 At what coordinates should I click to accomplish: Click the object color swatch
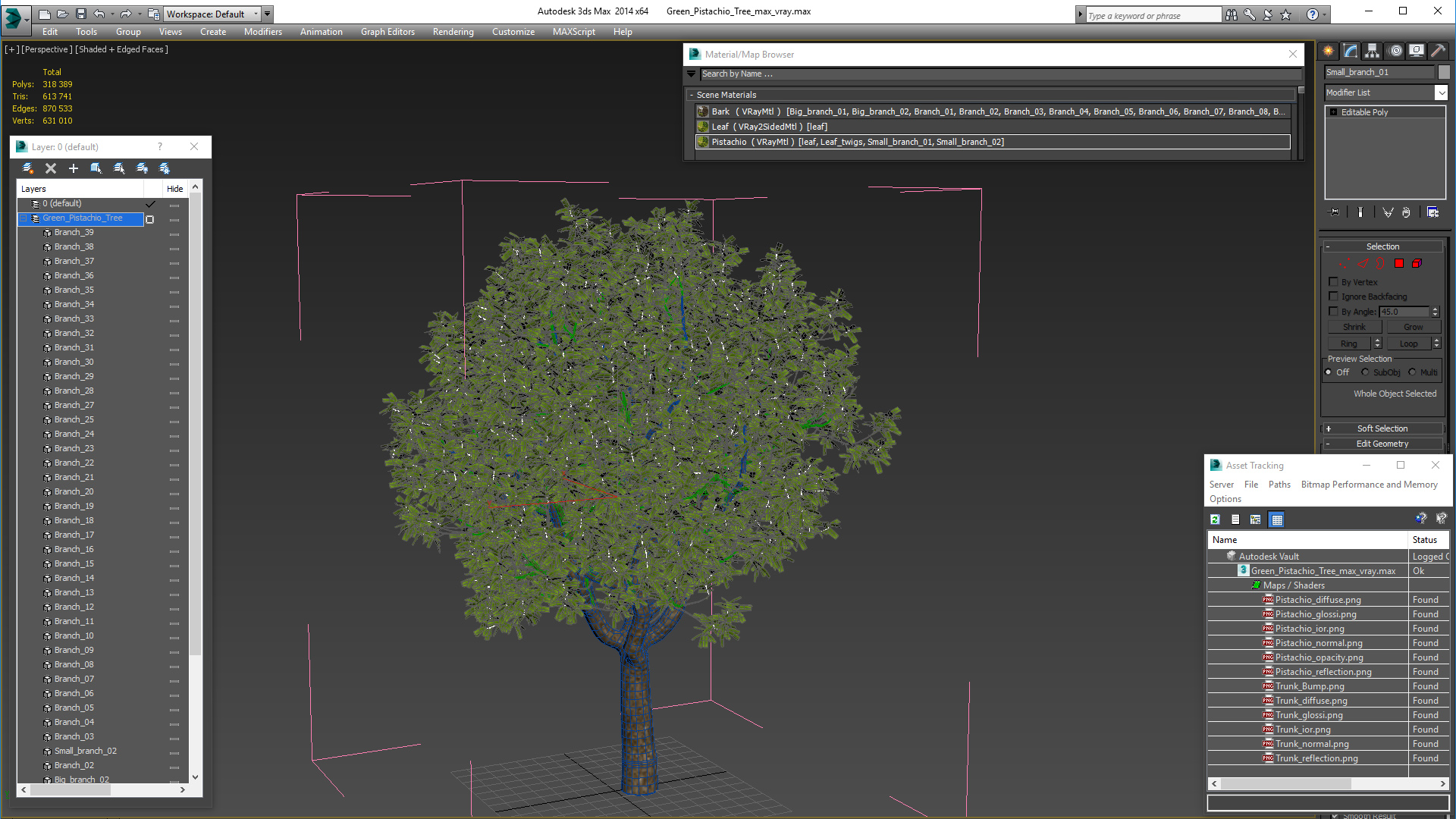(1444, 72)
